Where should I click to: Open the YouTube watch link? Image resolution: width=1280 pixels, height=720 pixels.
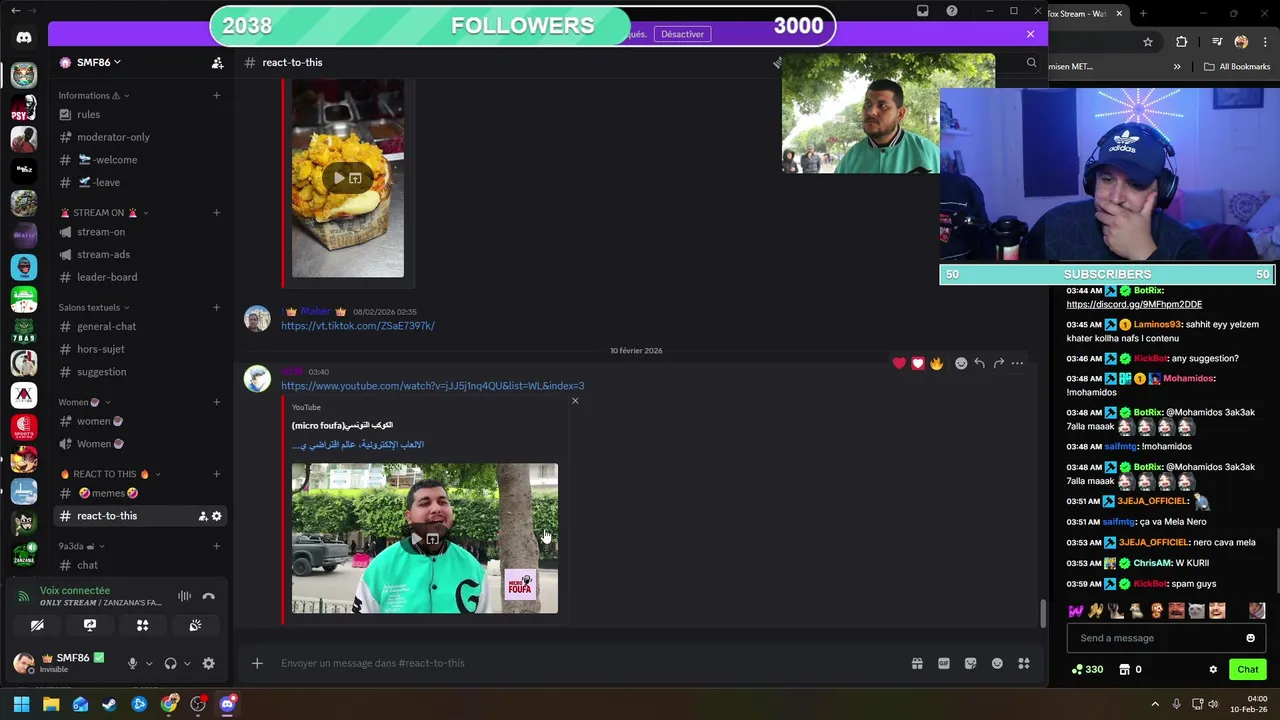point(432,386)
